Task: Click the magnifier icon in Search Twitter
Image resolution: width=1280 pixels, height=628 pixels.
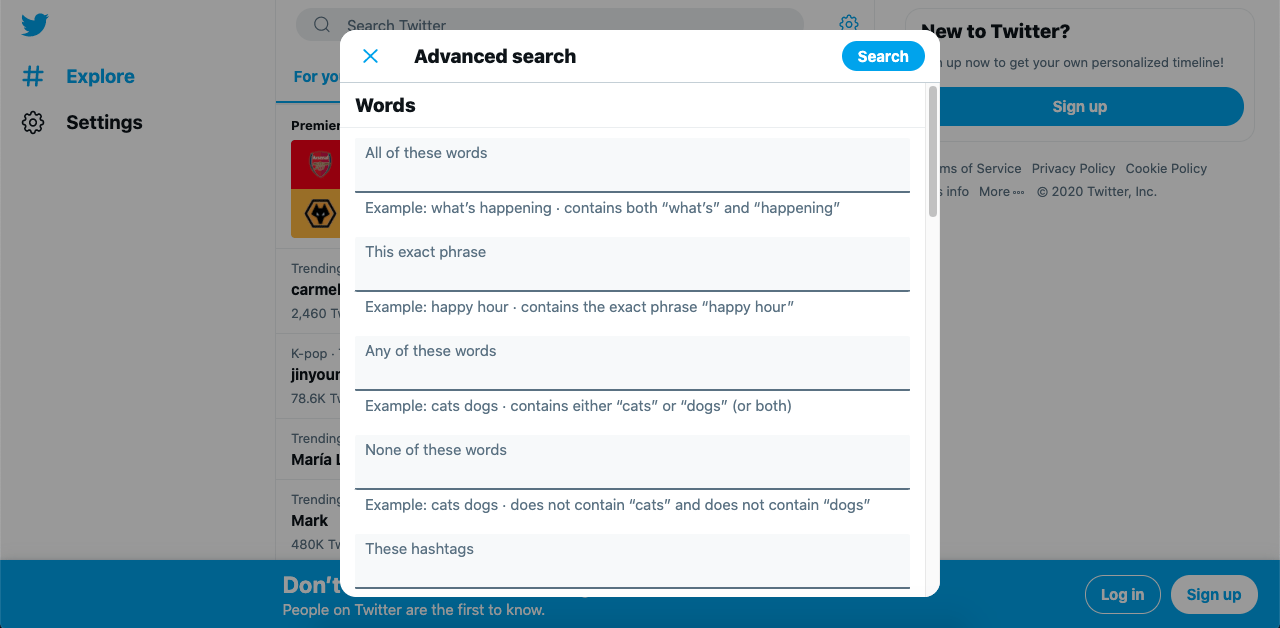Action: pyautogui.click(x=322, y=25)
